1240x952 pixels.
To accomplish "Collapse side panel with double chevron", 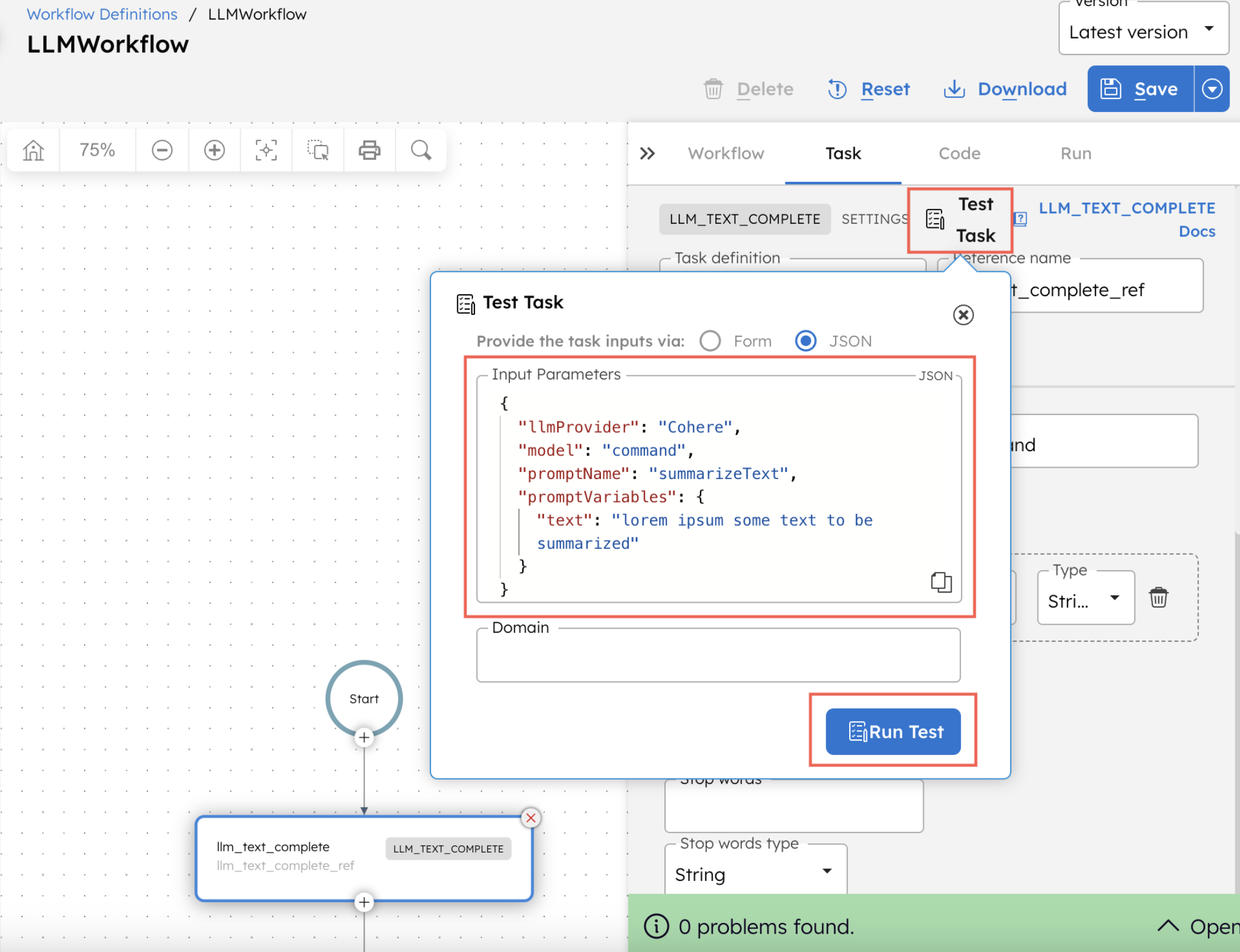I will [x=647, y=154].
